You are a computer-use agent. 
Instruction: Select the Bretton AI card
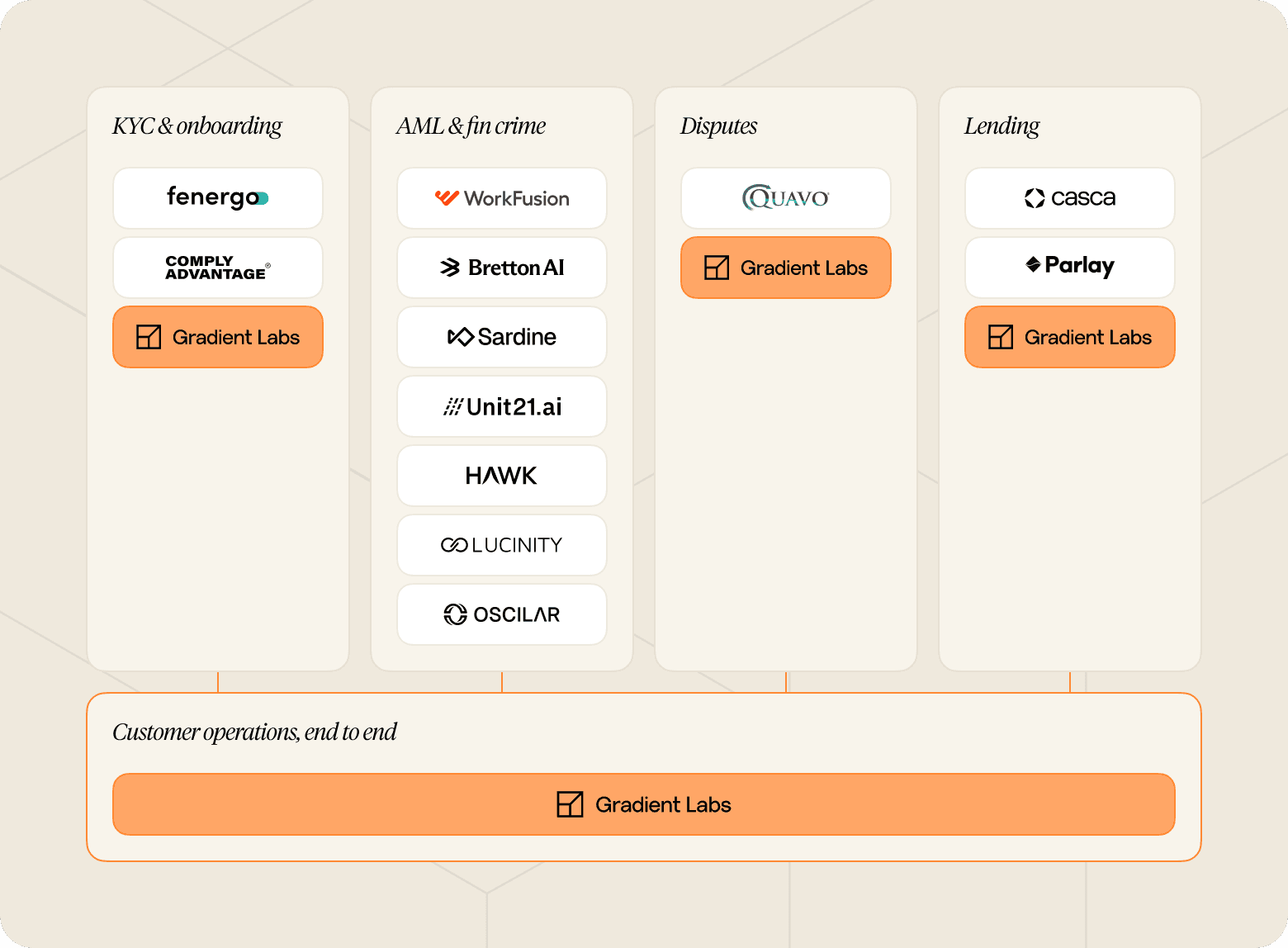tap(502, 268)
